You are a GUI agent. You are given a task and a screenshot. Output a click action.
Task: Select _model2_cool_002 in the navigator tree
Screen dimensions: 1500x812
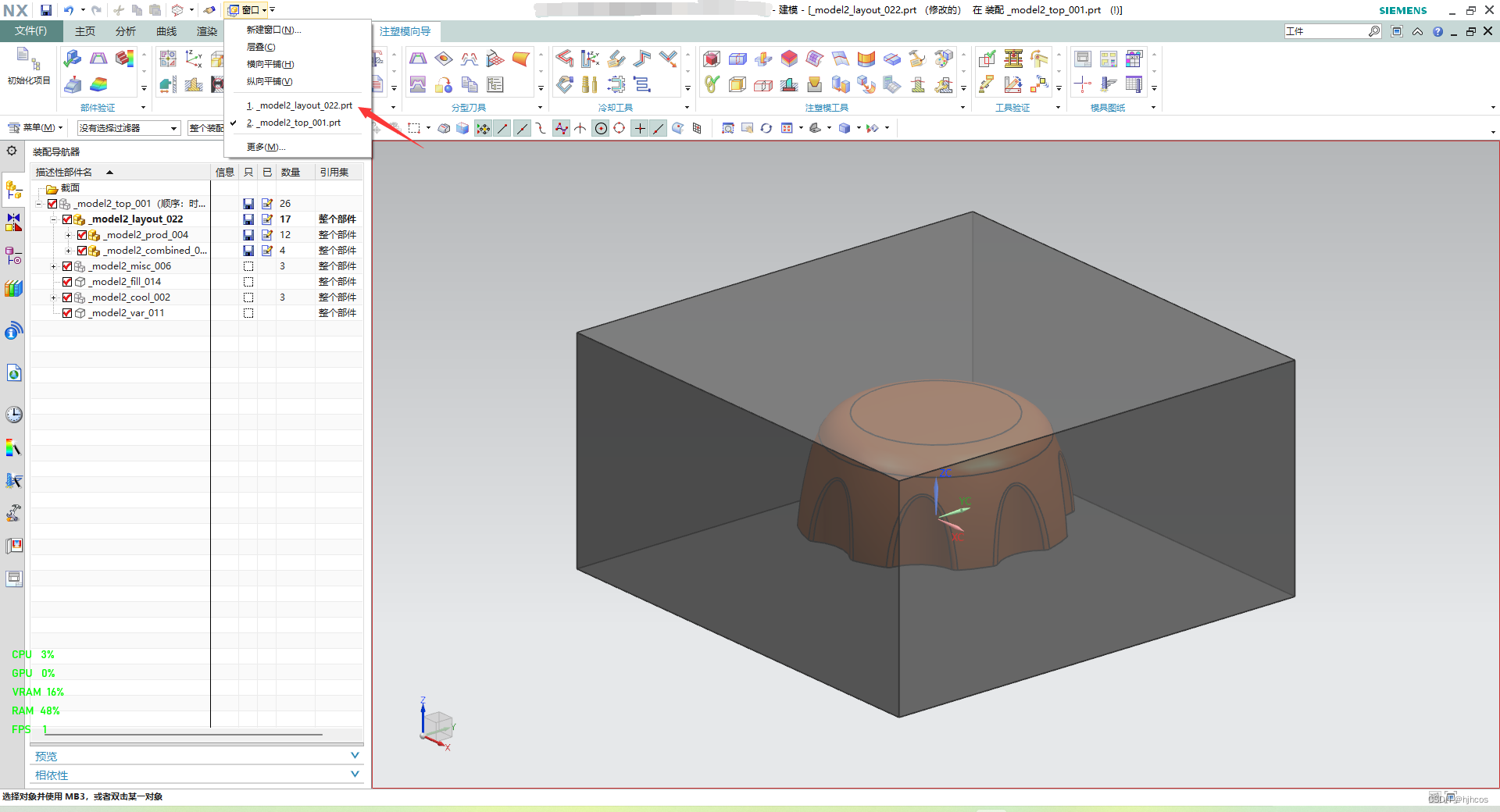[x=130, y=297]
